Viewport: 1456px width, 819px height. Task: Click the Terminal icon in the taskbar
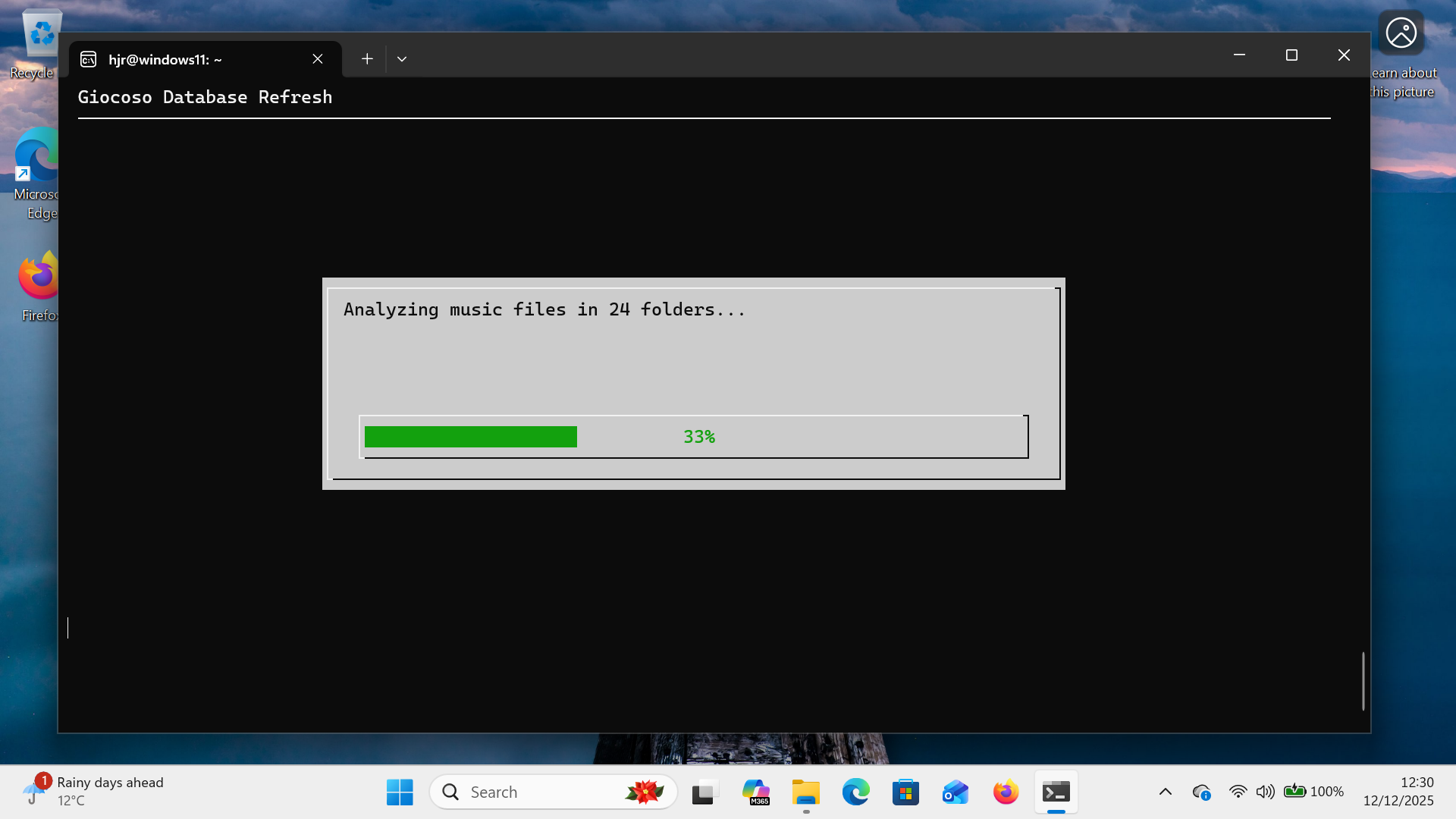click(1056, 792)
